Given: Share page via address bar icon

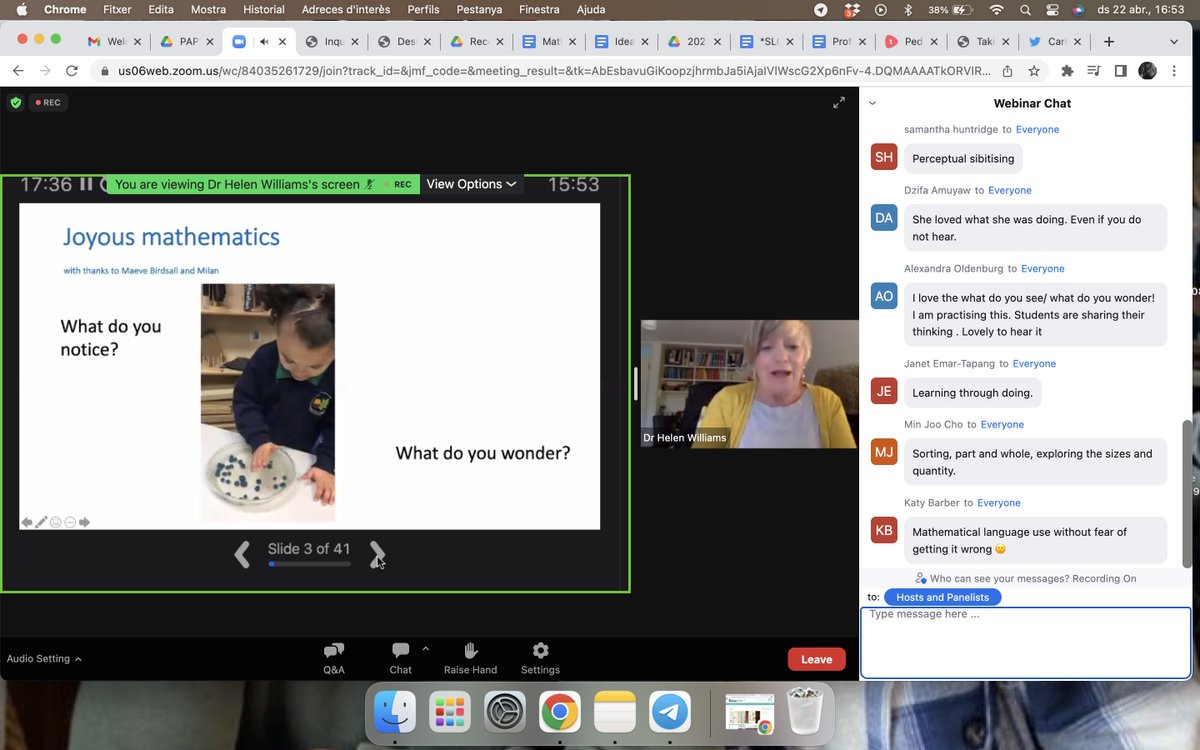Looking at the screenshot, I should click(1007, 71).
